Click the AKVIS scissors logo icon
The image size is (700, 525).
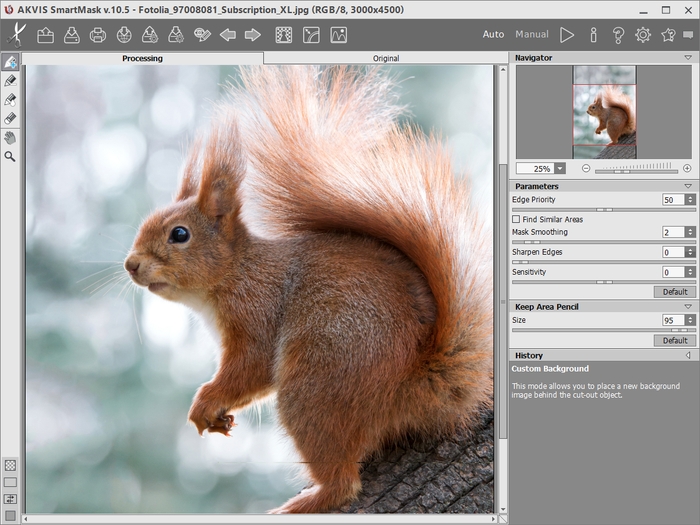[x=17, y=35]
